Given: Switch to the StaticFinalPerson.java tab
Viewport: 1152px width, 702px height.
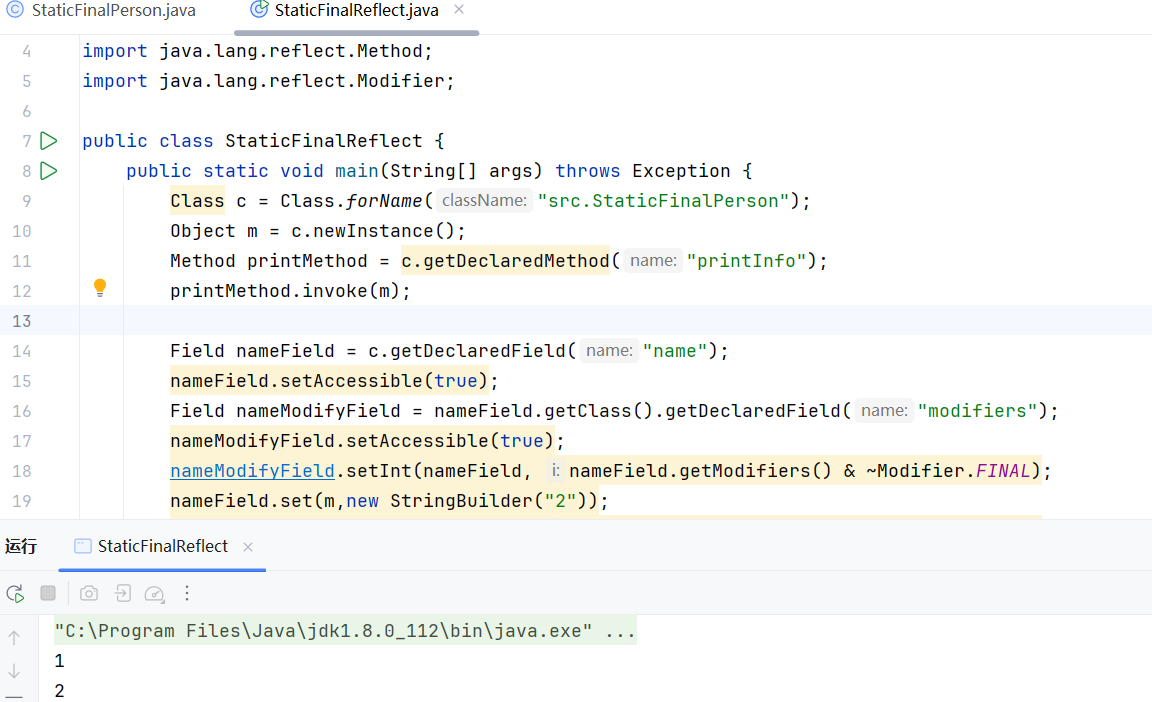Looking at the screenshot, I should tap(102, 11).
